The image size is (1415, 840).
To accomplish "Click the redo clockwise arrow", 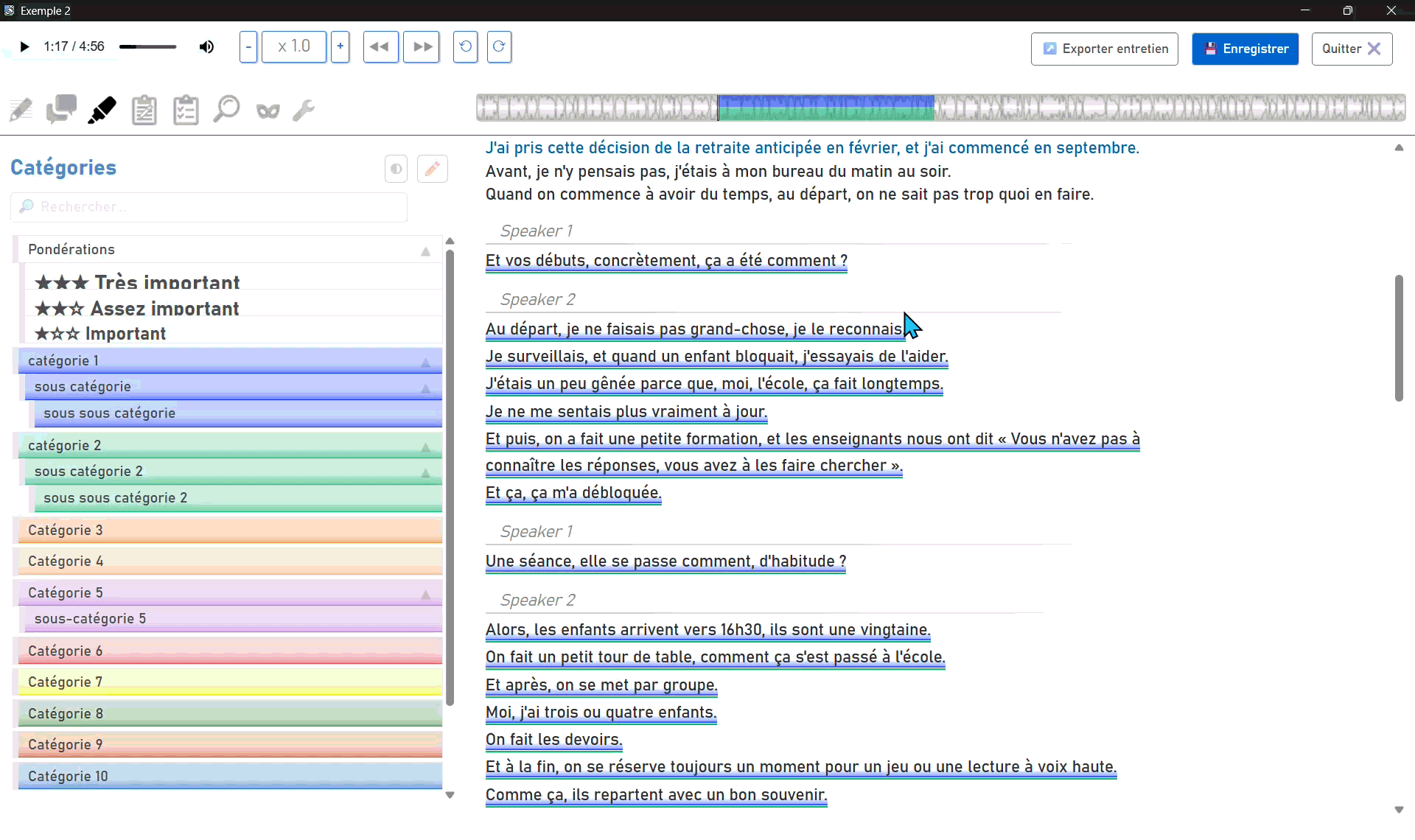I will pos(499,47).
